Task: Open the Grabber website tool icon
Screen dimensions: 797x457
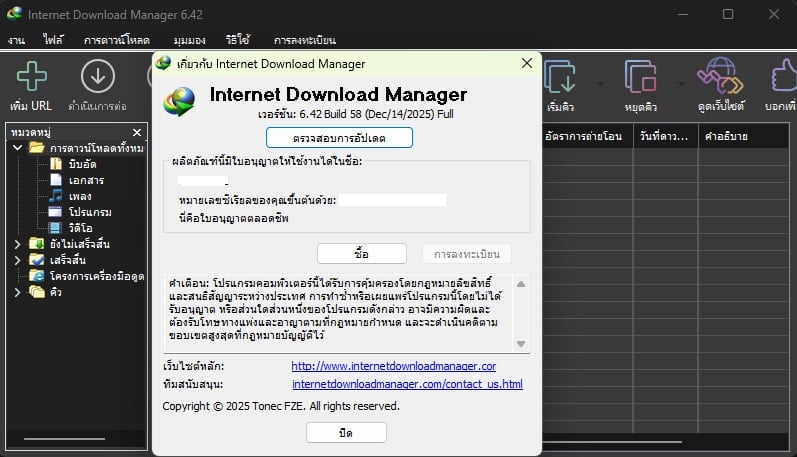Action: pyautogui.click(x=720, y=76)
